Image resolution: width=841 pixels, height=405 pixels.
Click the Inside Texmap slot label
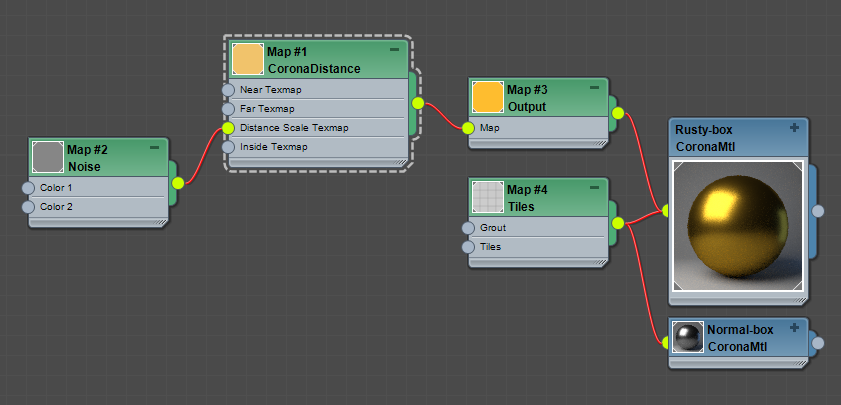274,146
